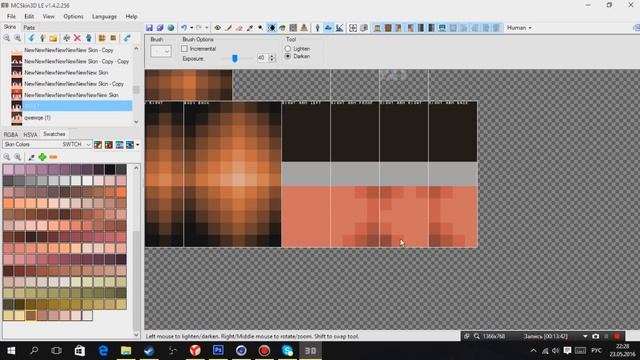
Task: Zoom out on the swatch palette
Action: [x=7, y=157]
